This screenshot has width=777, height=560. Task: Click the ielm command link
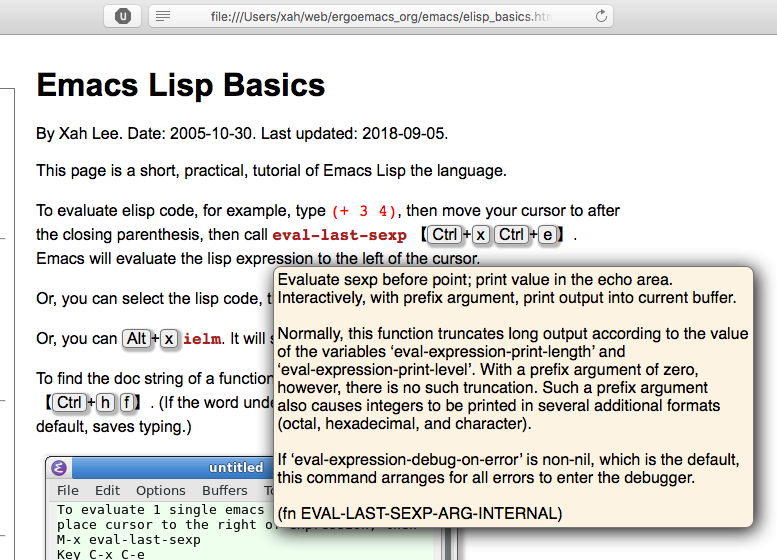202,339
